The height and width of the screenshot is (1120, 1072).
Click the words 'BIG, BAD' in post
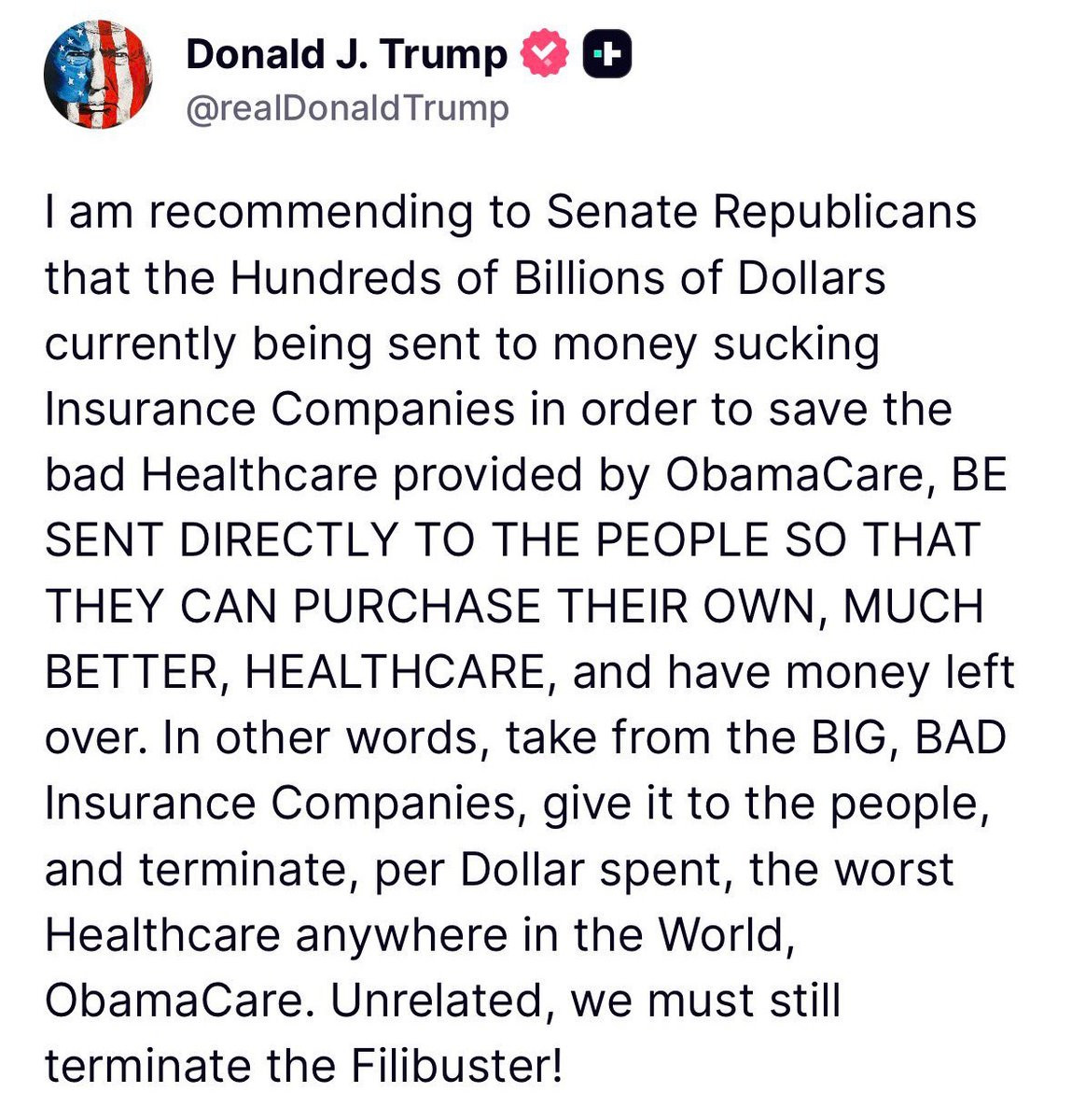pos(909,738)
